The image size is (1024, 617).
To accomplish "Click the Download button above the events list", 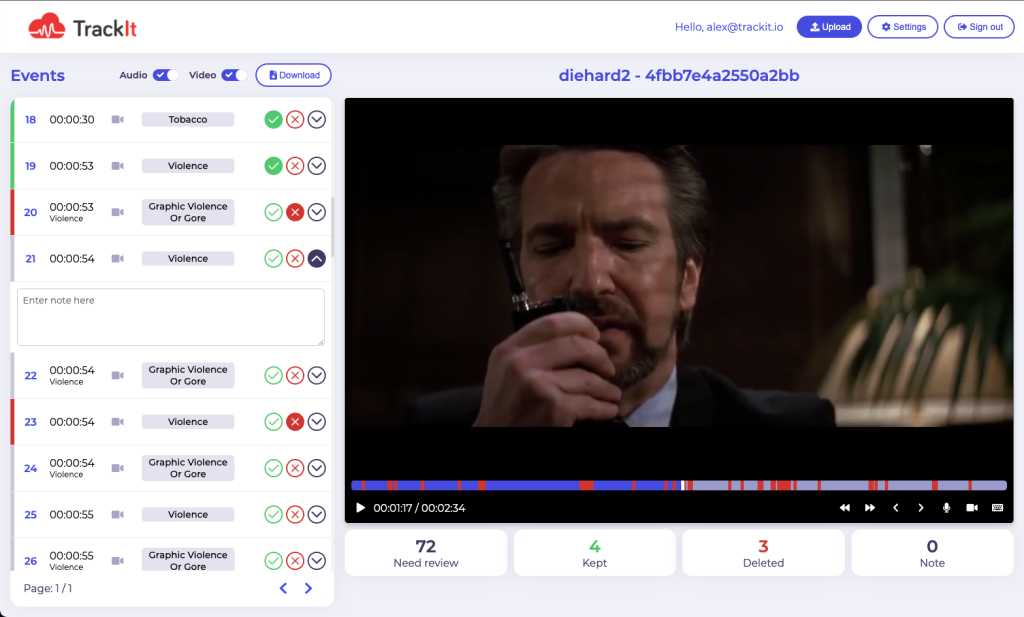I will 293,75.
